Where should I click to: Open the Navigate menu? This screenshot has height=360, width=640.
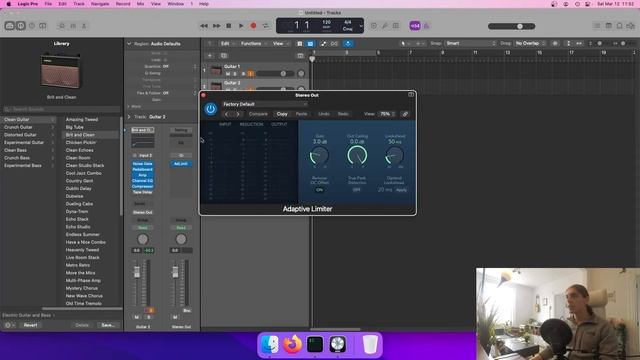click(x=100, y=4)
